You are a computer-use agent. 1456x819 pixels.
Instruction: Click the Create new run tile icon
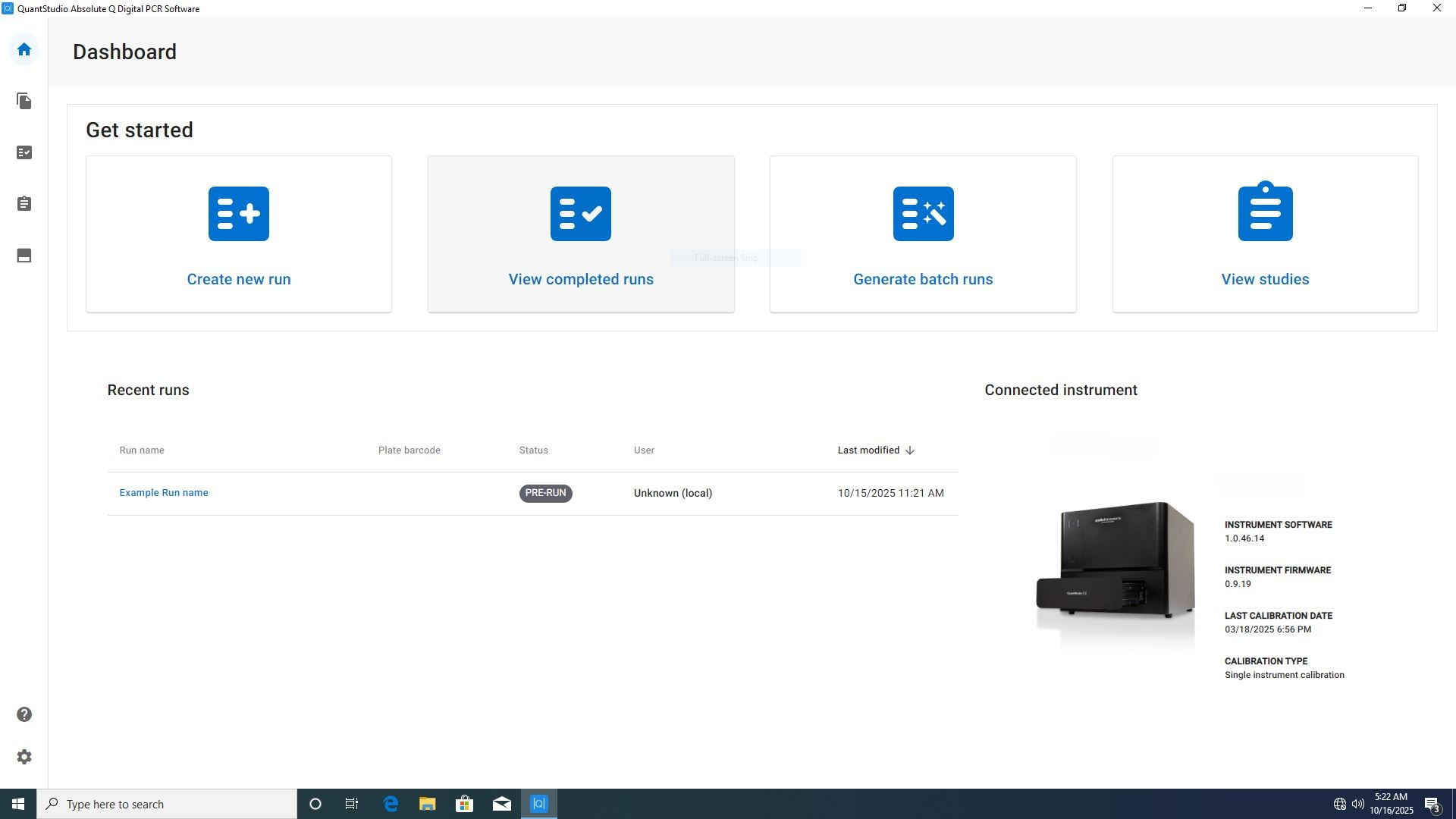(238, 214)
